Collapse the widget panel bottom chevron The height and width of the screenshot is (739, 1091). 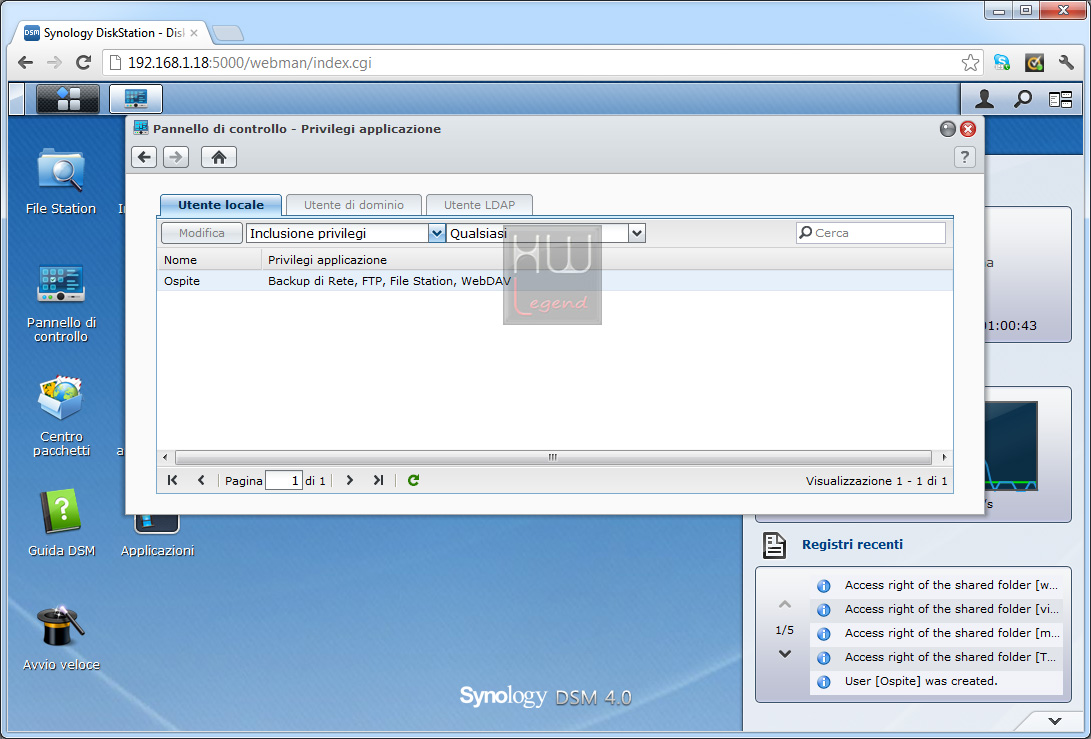tap(1055, 721)
